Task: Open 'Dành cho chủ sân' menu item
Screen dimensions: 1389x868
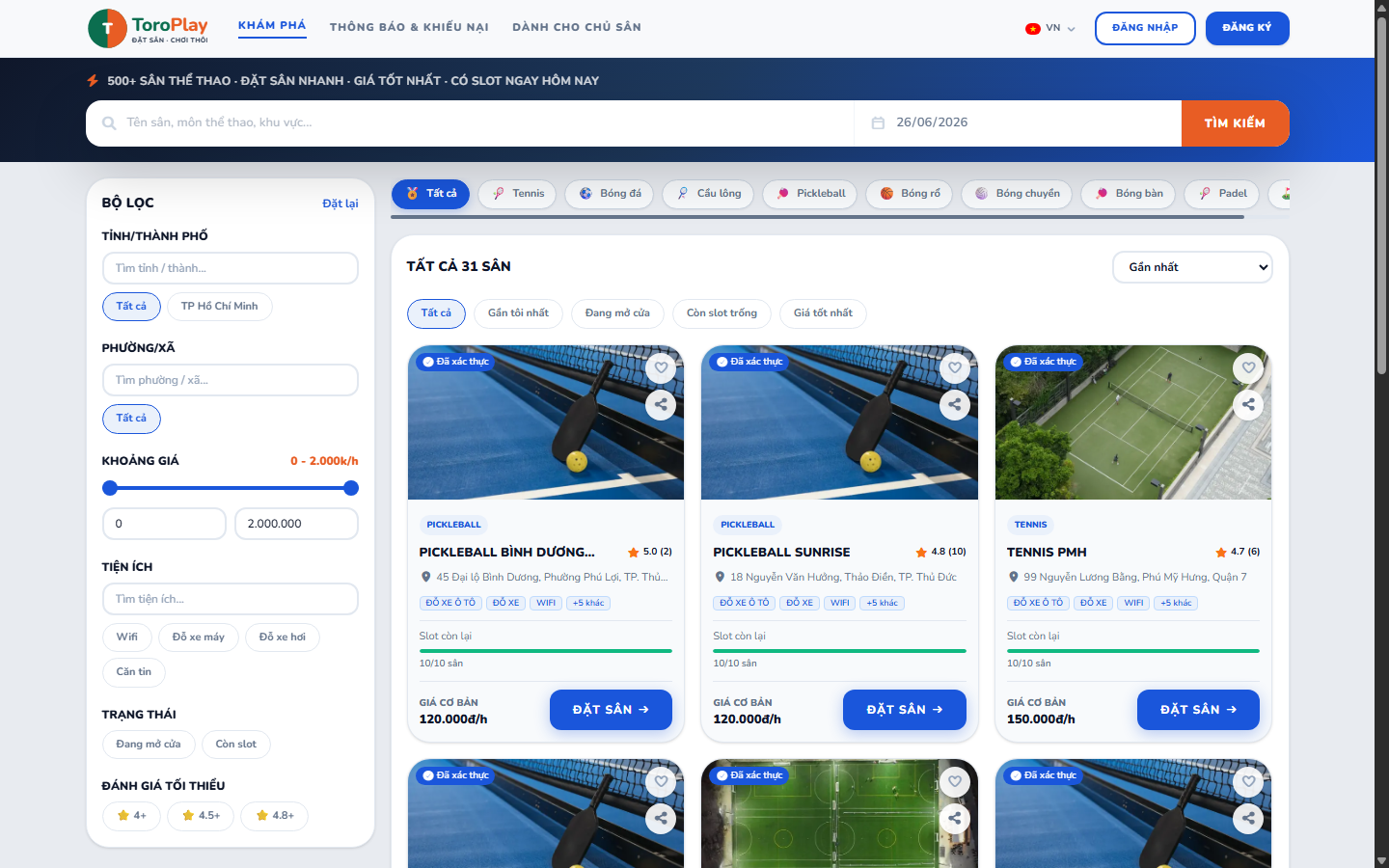Action: click(x=577, y=27)
